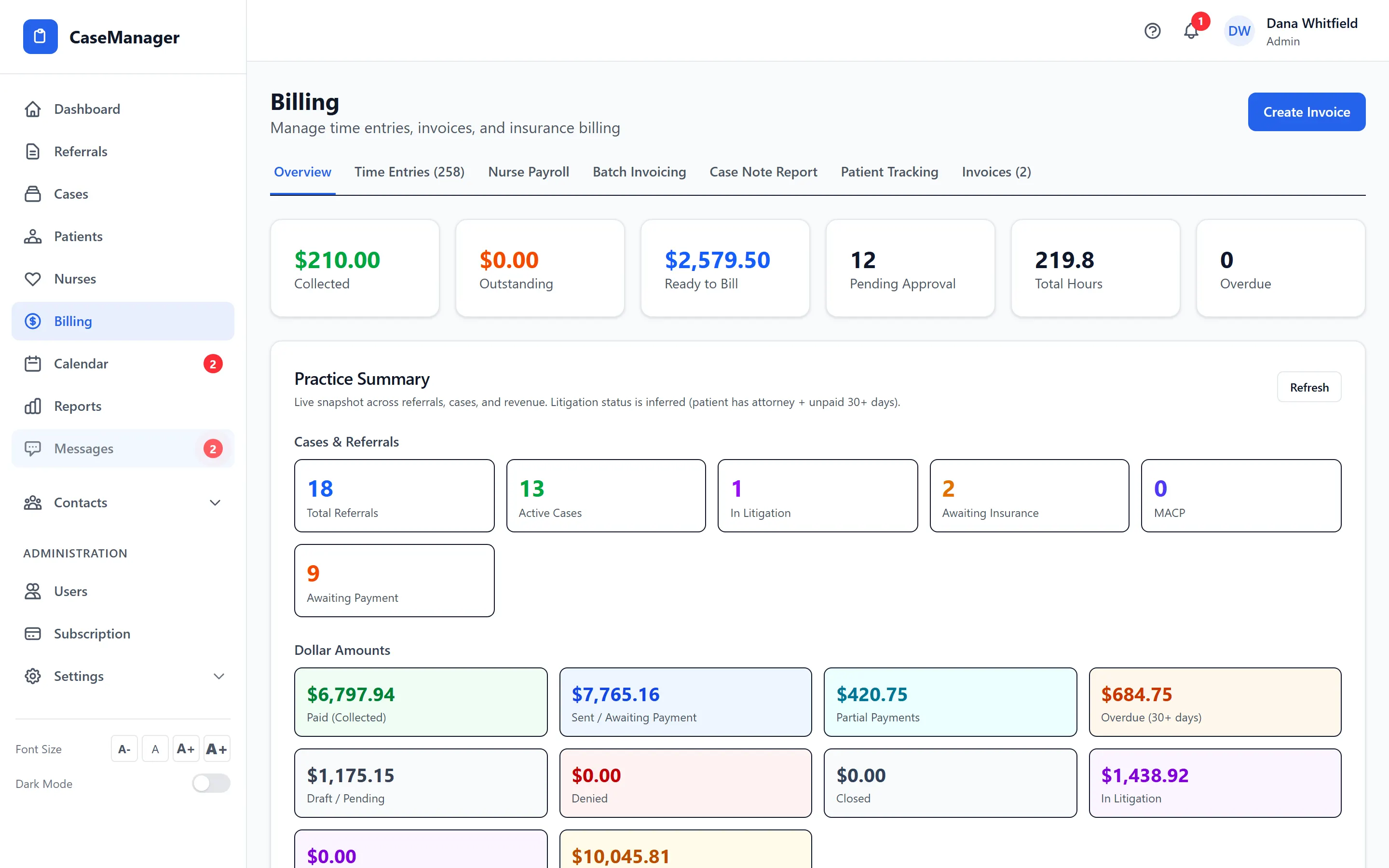This screenshot has height=868, width=1389.
Task: Click the Patients person icon
Action: click(x=33, y=236)
